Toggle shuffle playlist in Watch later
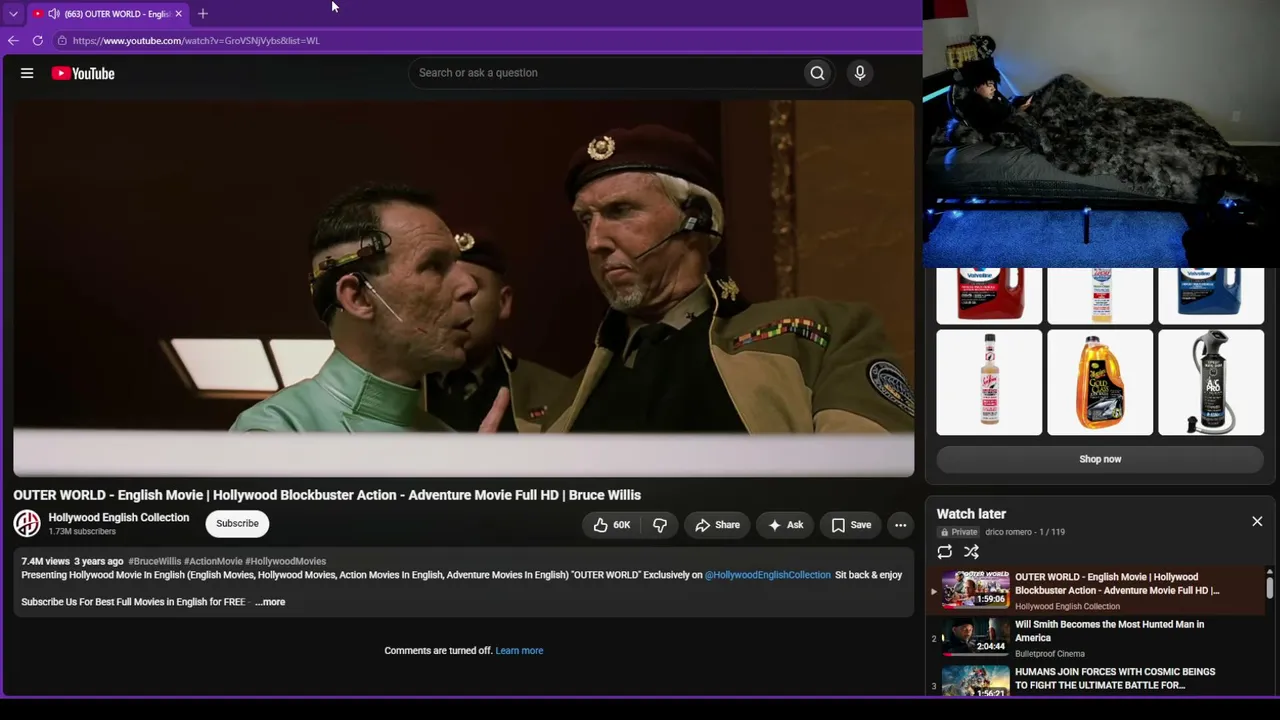Viewport: 1280px width, 720px height. click(971, 552)
